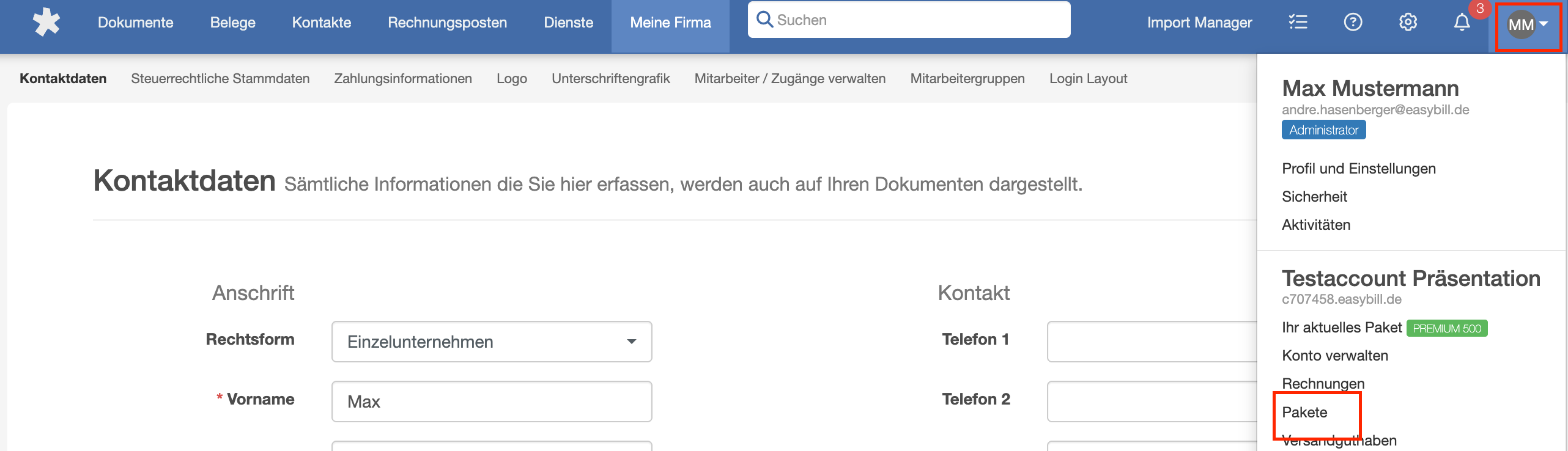Switch to Zahlungsinformationen tab

(x=403, y=78)
